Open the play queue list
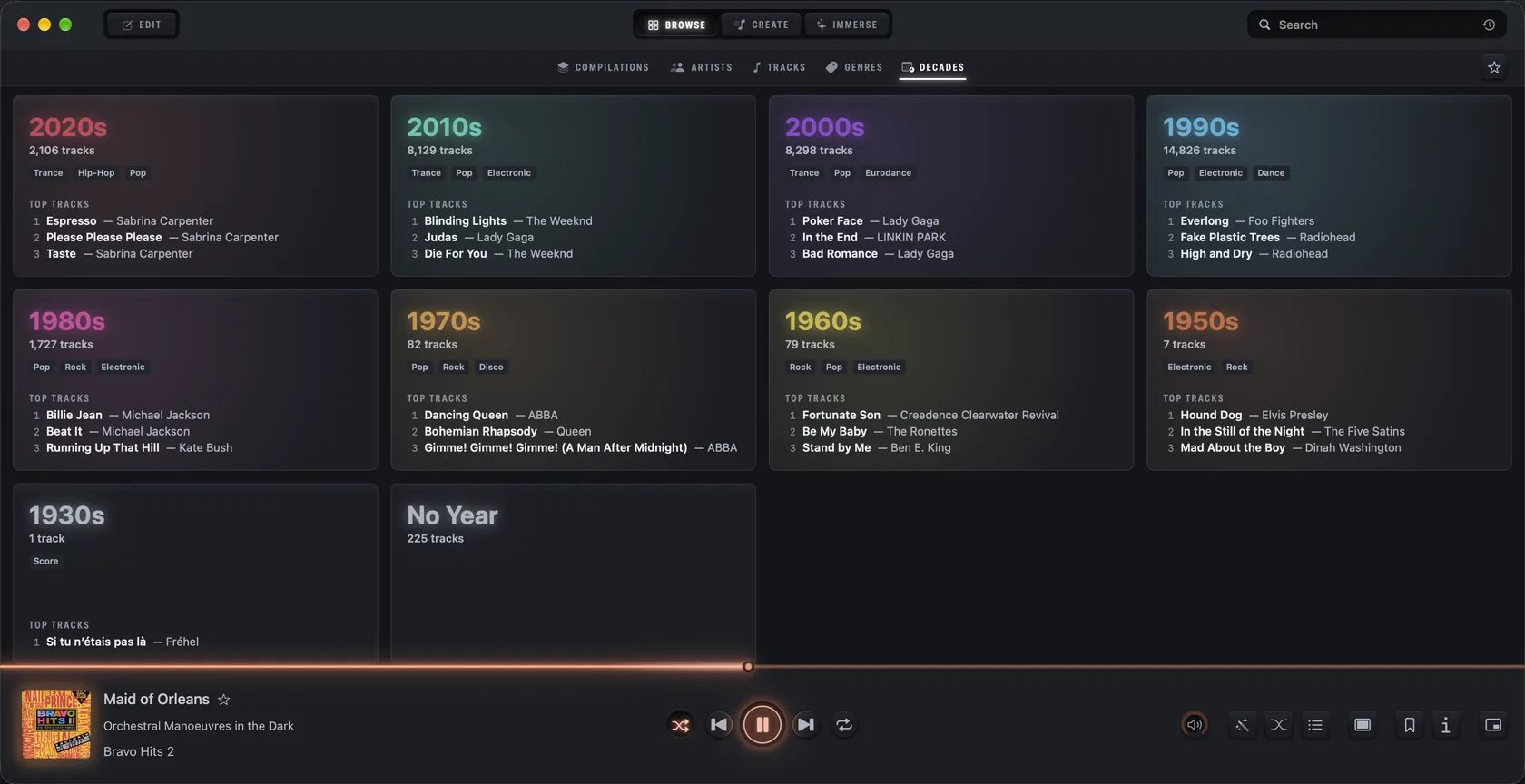Viewport: 1525px width, 784px height. click(1315, 725)
